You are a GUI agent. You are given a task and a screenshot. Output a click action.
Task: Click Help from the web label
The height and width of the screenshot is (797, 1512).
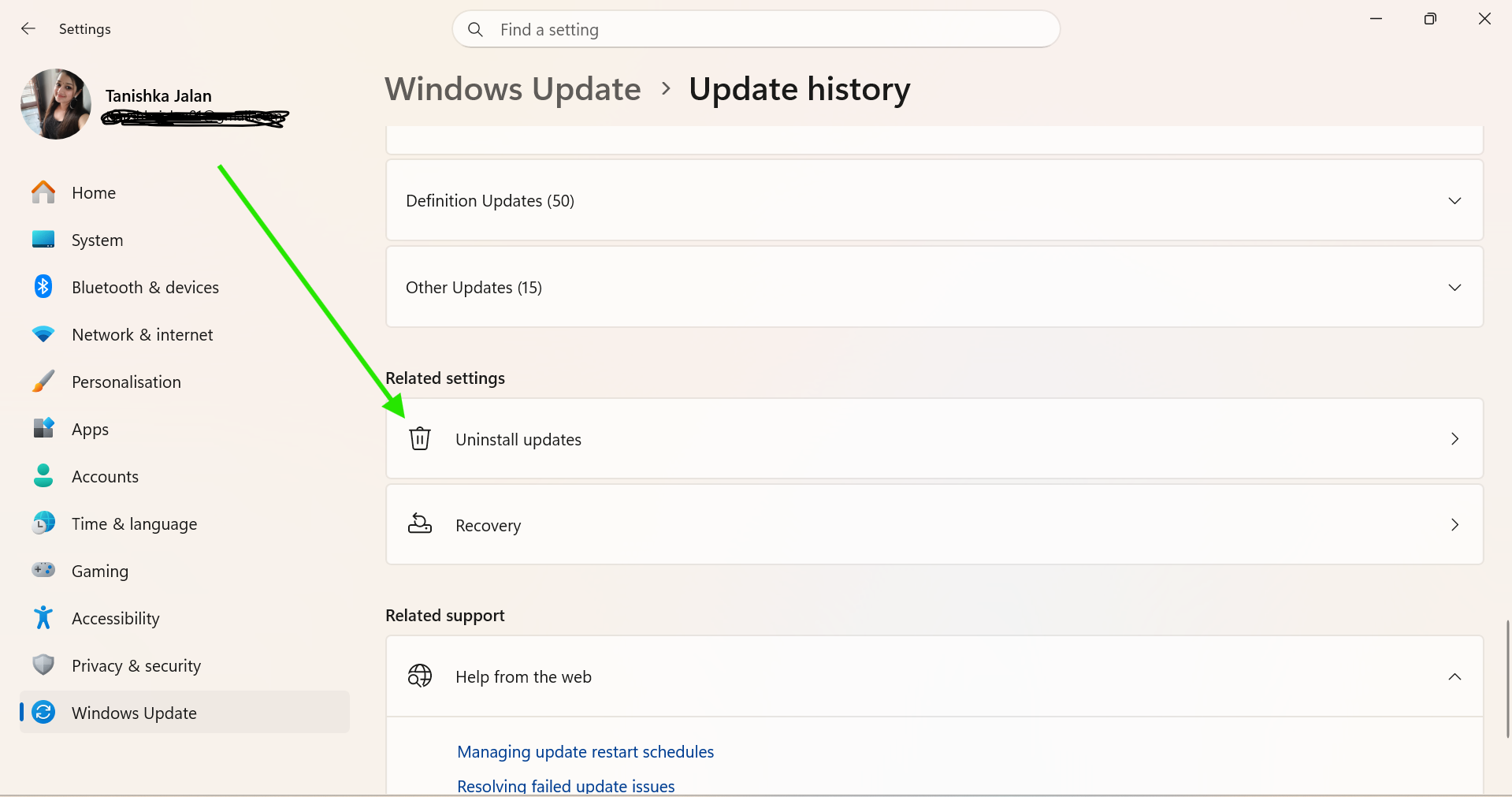[523, 676]
